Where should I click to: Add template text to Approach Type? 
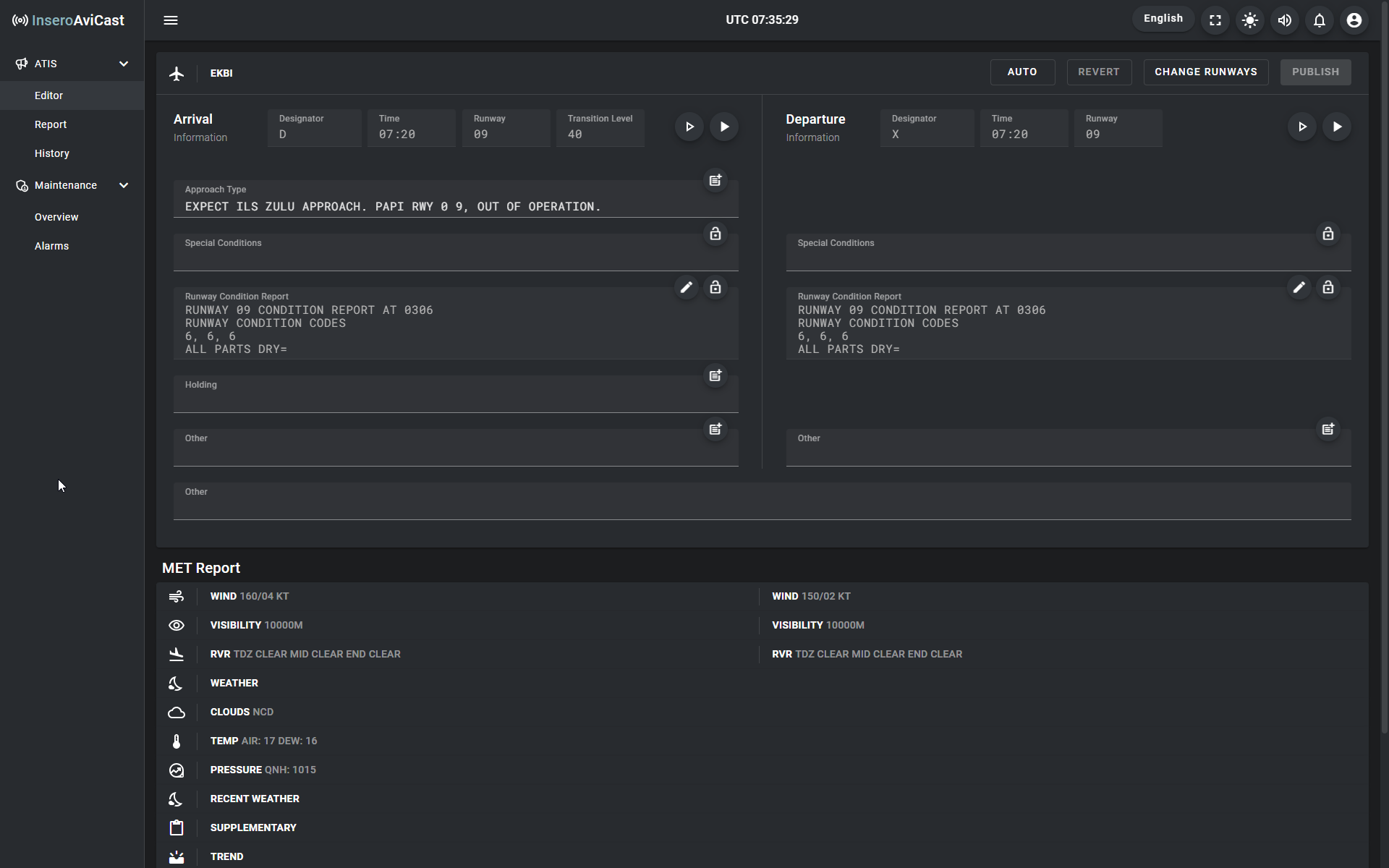tap(715, 180)
